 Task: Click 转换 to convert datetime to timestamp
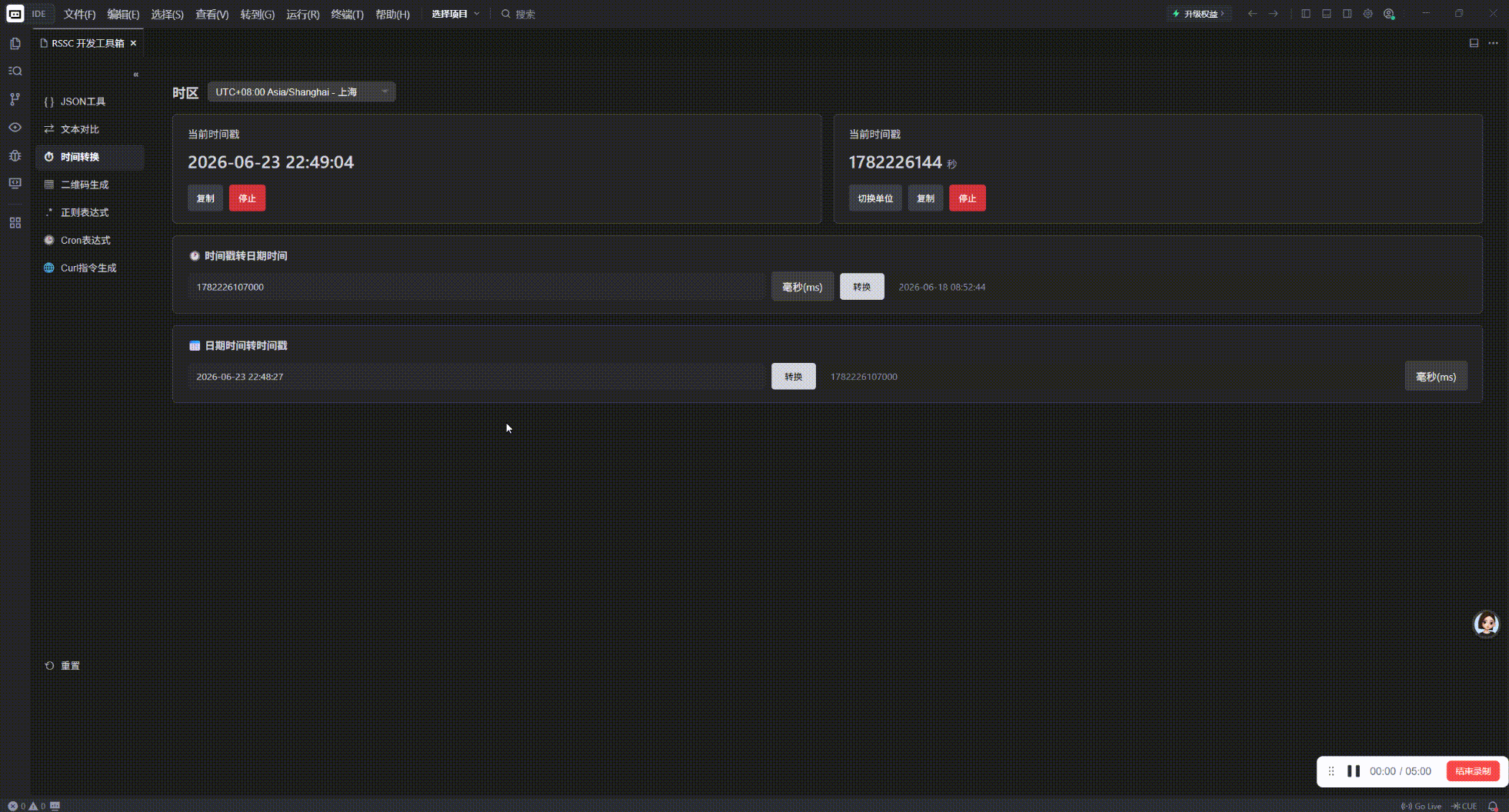(x=793, y=377)
